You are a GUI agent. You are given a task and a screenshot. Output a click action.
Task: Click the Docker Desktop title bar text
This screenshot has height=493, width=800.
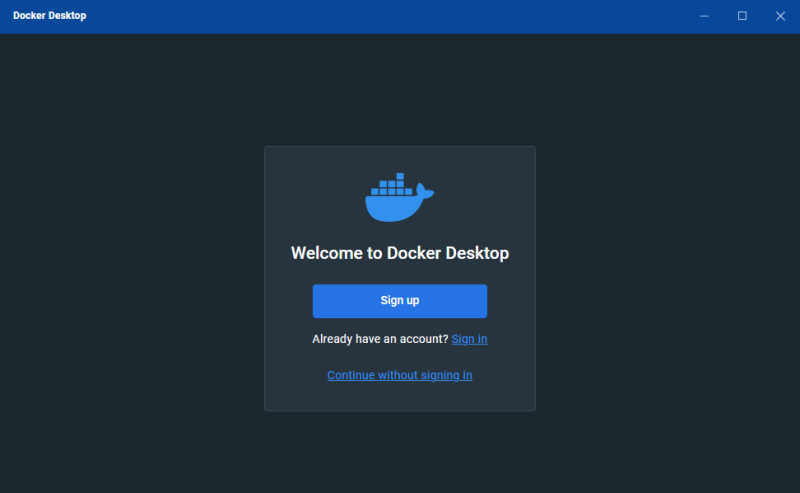[x=49, y=16]
